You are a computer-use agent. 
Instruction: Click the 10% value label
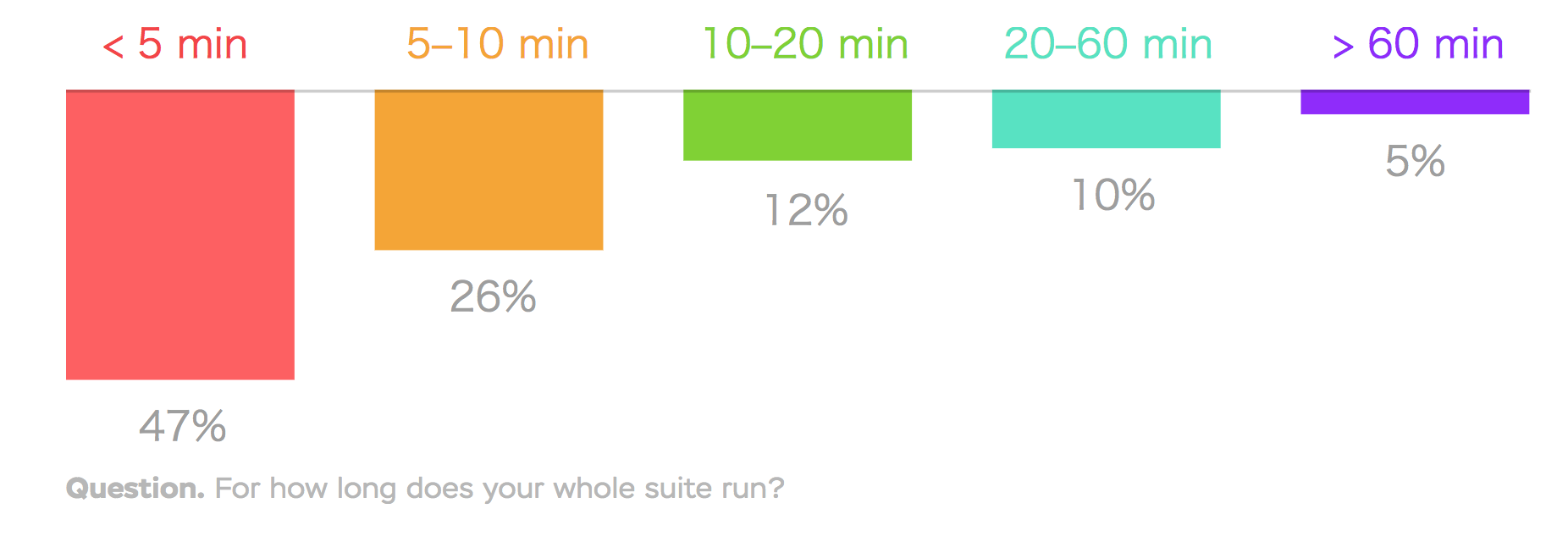tap(1113, 195)
